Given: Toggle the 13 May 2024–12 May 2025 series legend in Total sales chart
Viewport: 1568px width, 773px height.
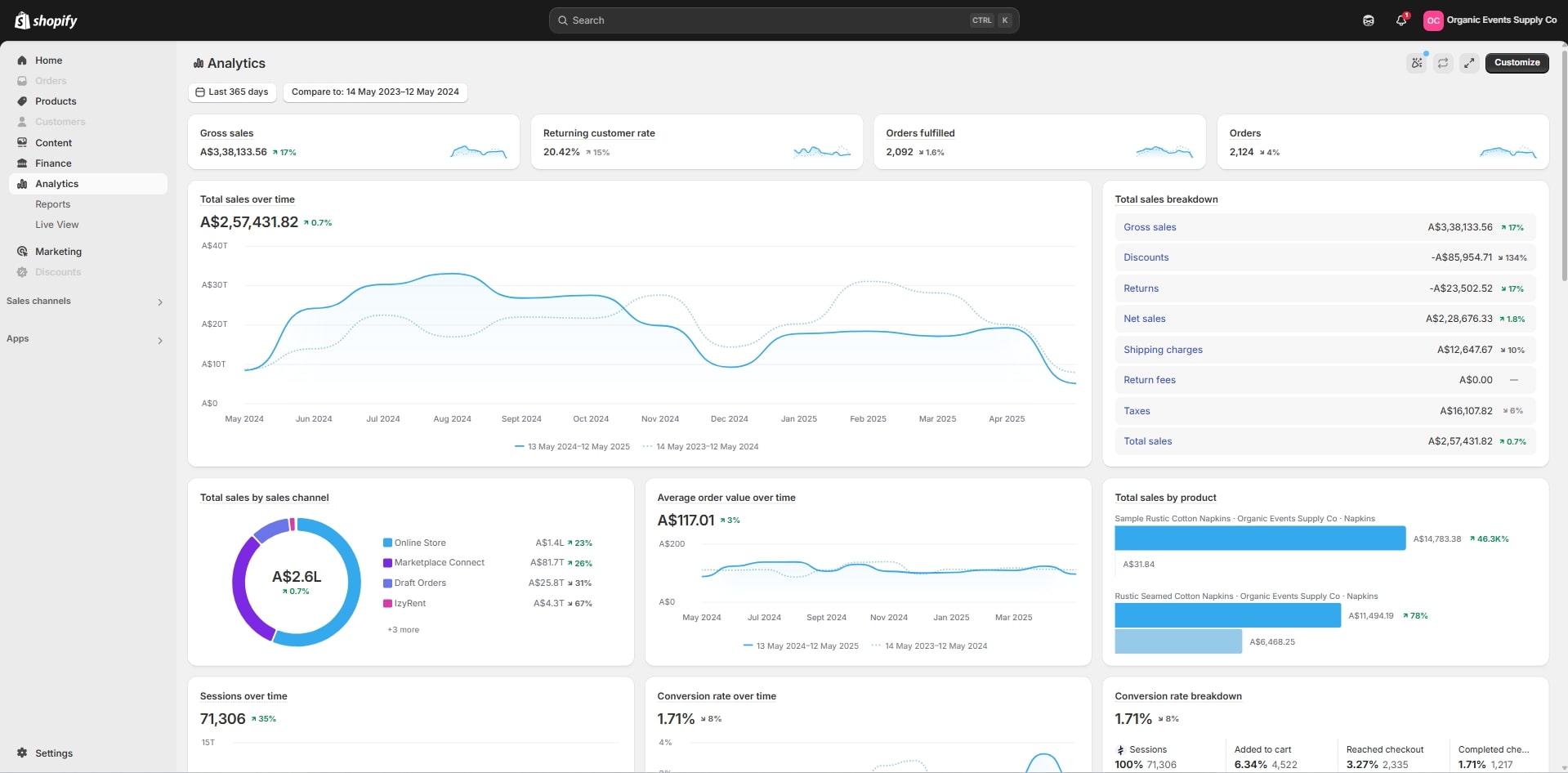Looking at the screenshot, I should pyautogui.click(x=572, y=447).
